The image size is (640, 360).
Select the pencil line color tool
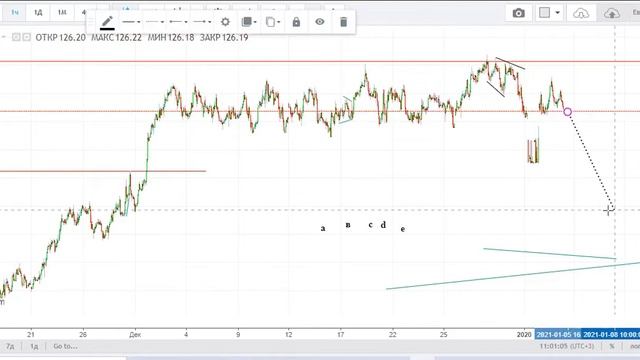point(107,22)
